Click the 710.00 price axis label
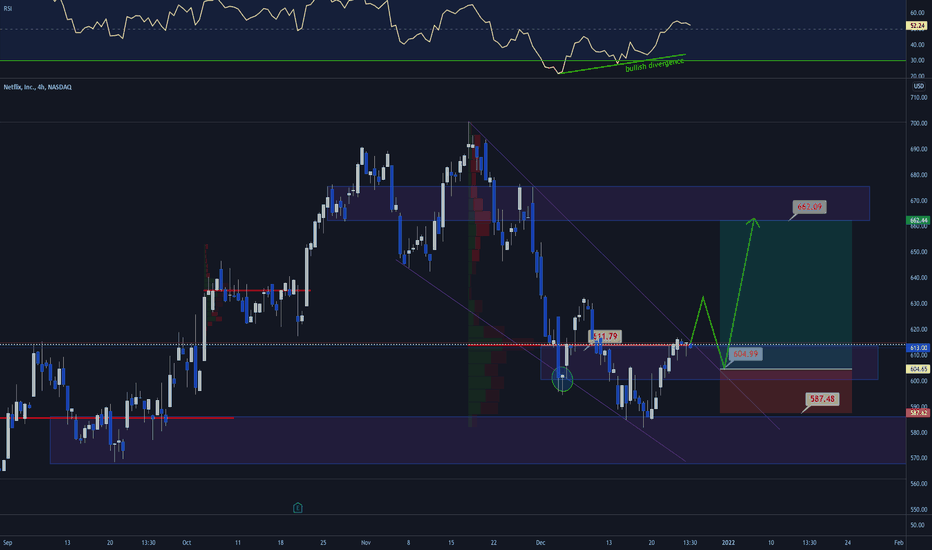The height and width of the screenshot is (550, 932). 918,98
